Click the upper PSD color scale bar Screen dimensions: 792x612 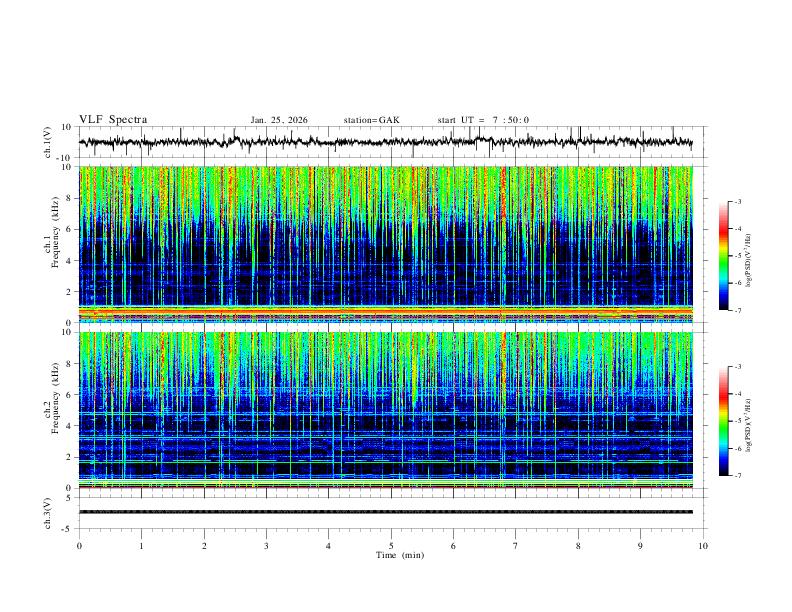click(x=723, y=256)
